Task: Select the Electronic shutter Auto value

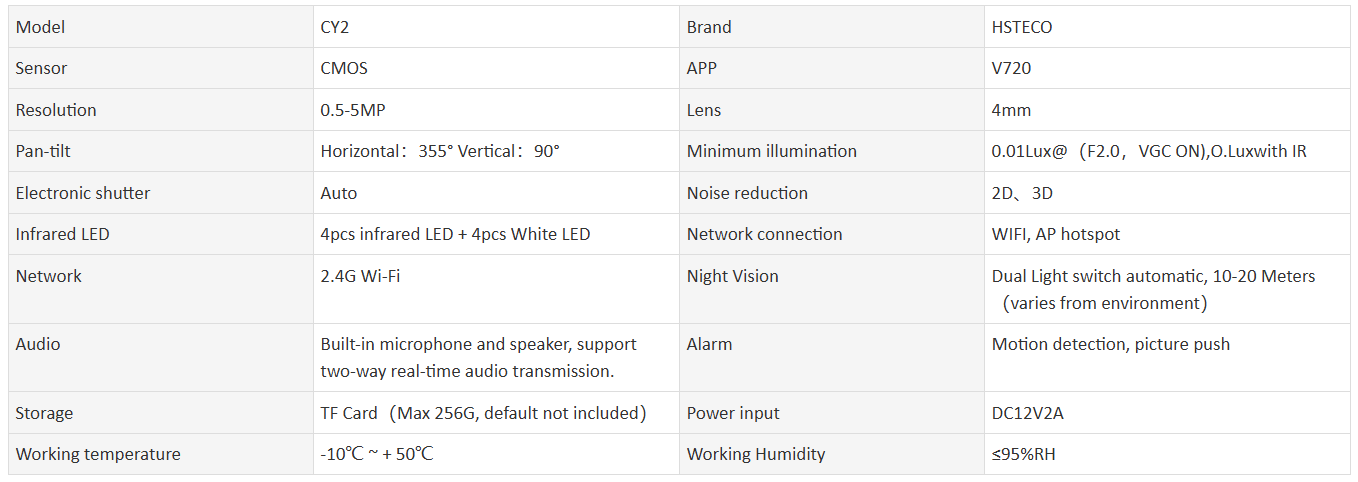Action: coord(339,193)
